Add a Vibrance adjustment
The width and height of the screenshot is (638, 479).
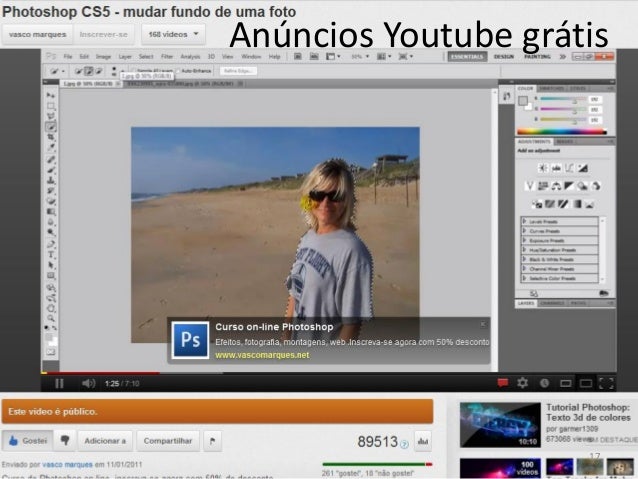[529, 186]
